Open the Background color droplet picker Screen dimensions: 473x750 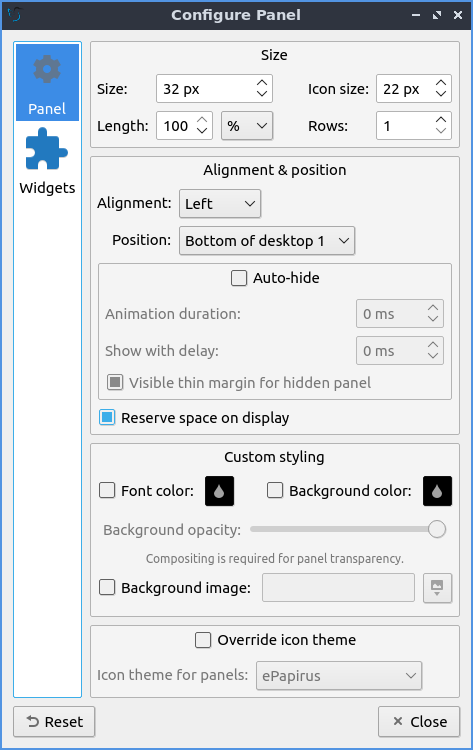(x=437, y=491)
